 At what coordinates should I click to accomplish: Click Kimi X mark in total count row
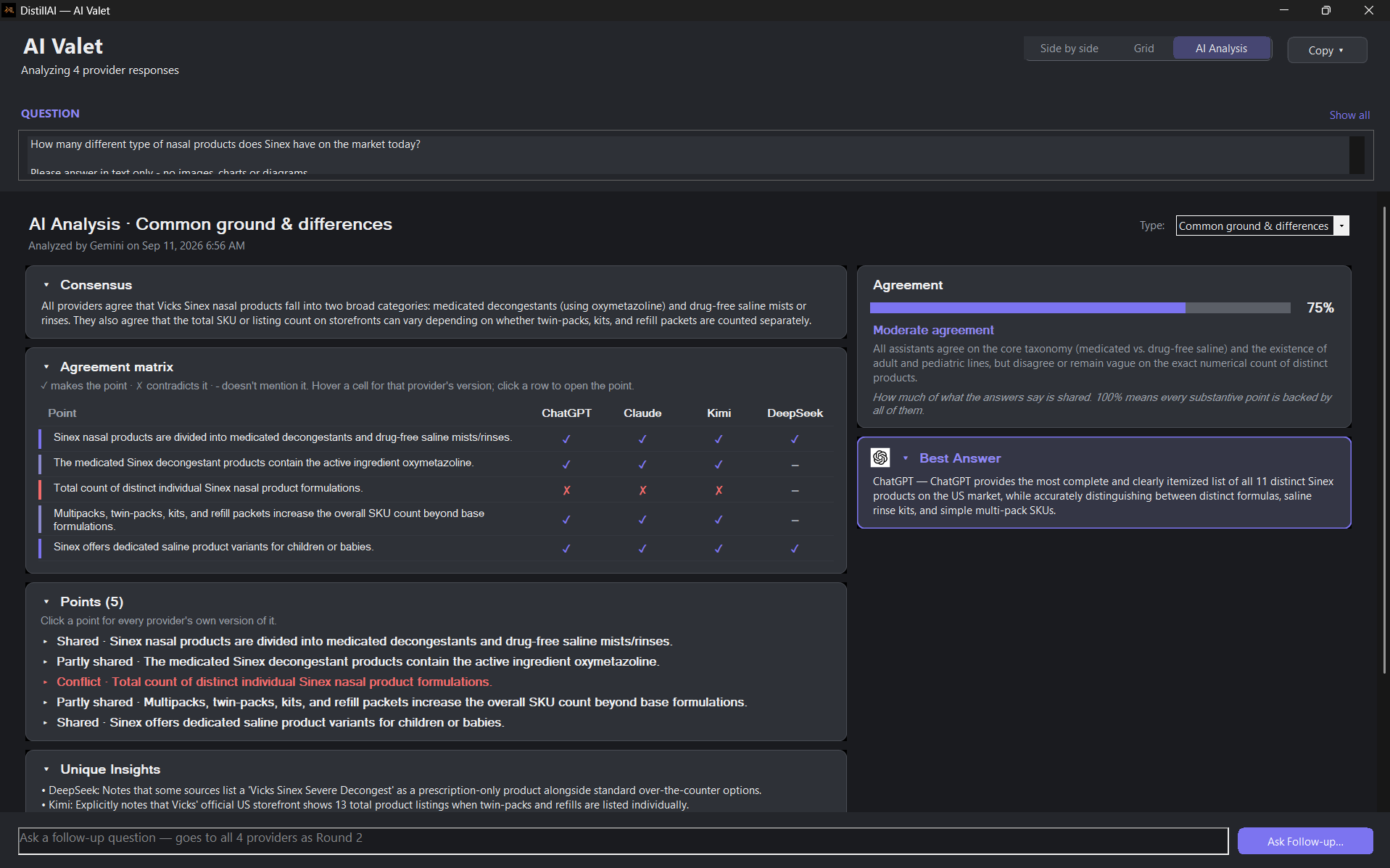click(x=719, y=490)
